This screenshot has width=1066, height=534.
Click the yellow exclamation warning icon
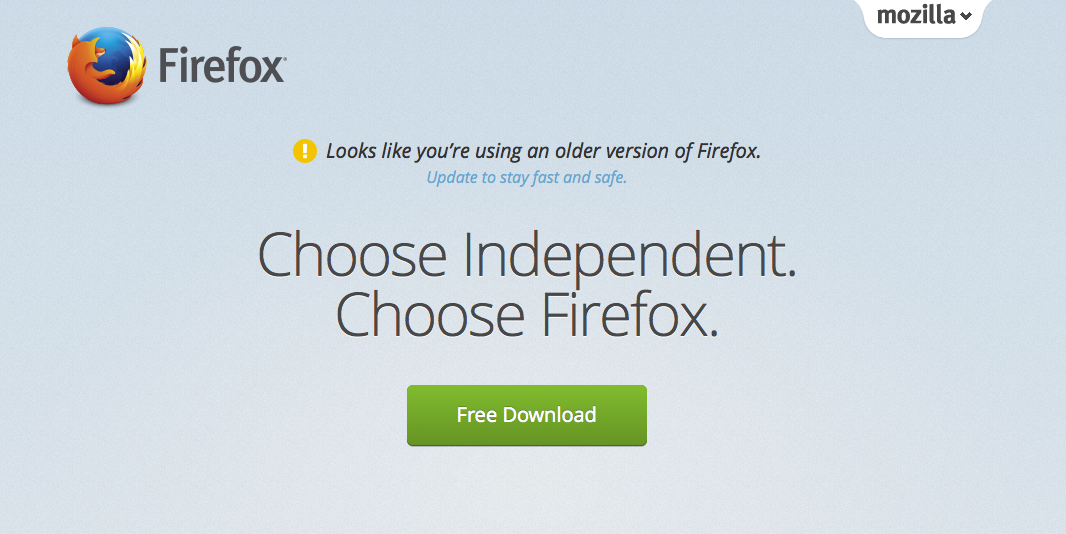click(305, 151)
